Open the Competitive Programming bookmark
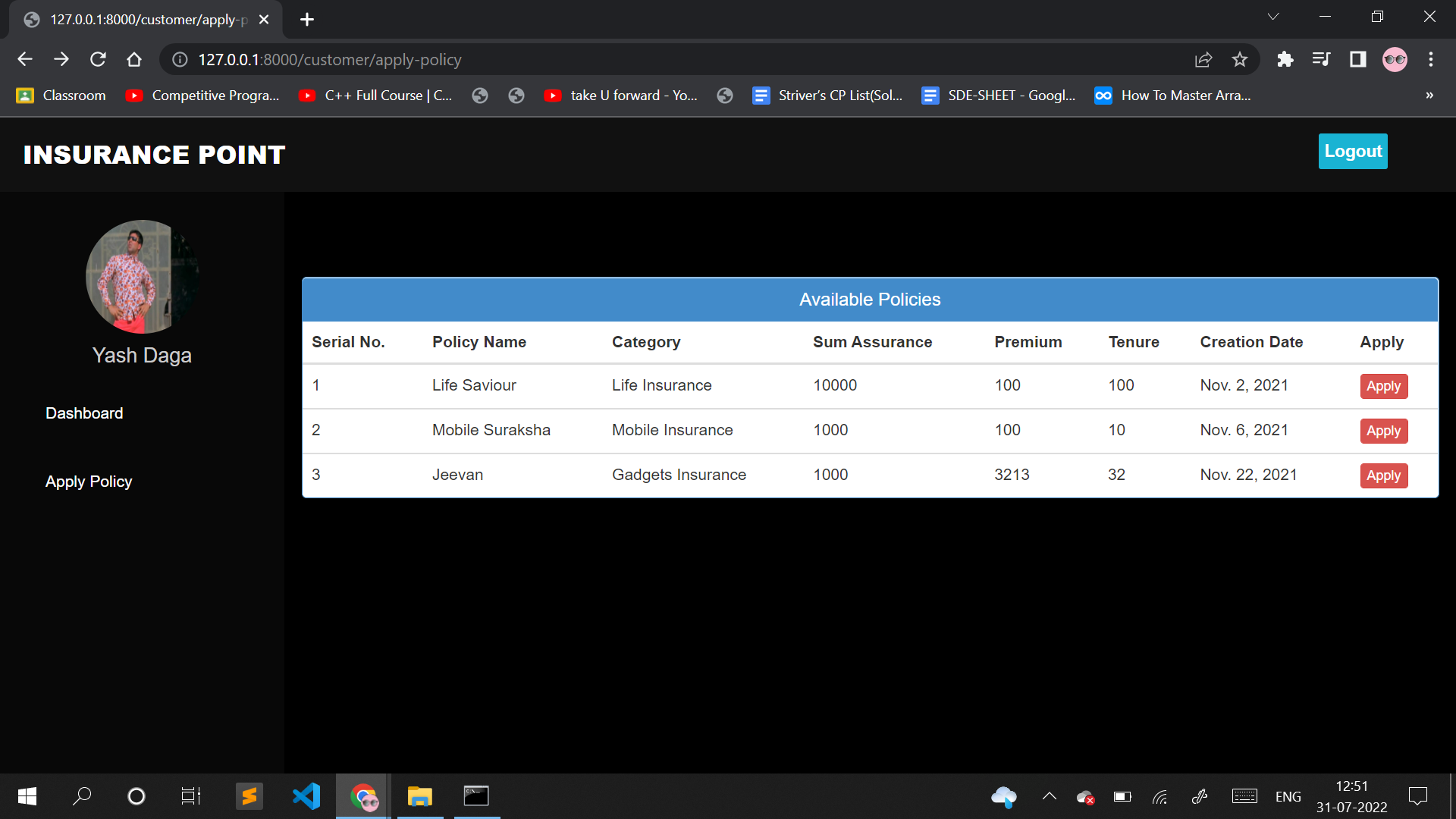The height and width of the screenshot is (819, 1456). (x=202, y=96)
